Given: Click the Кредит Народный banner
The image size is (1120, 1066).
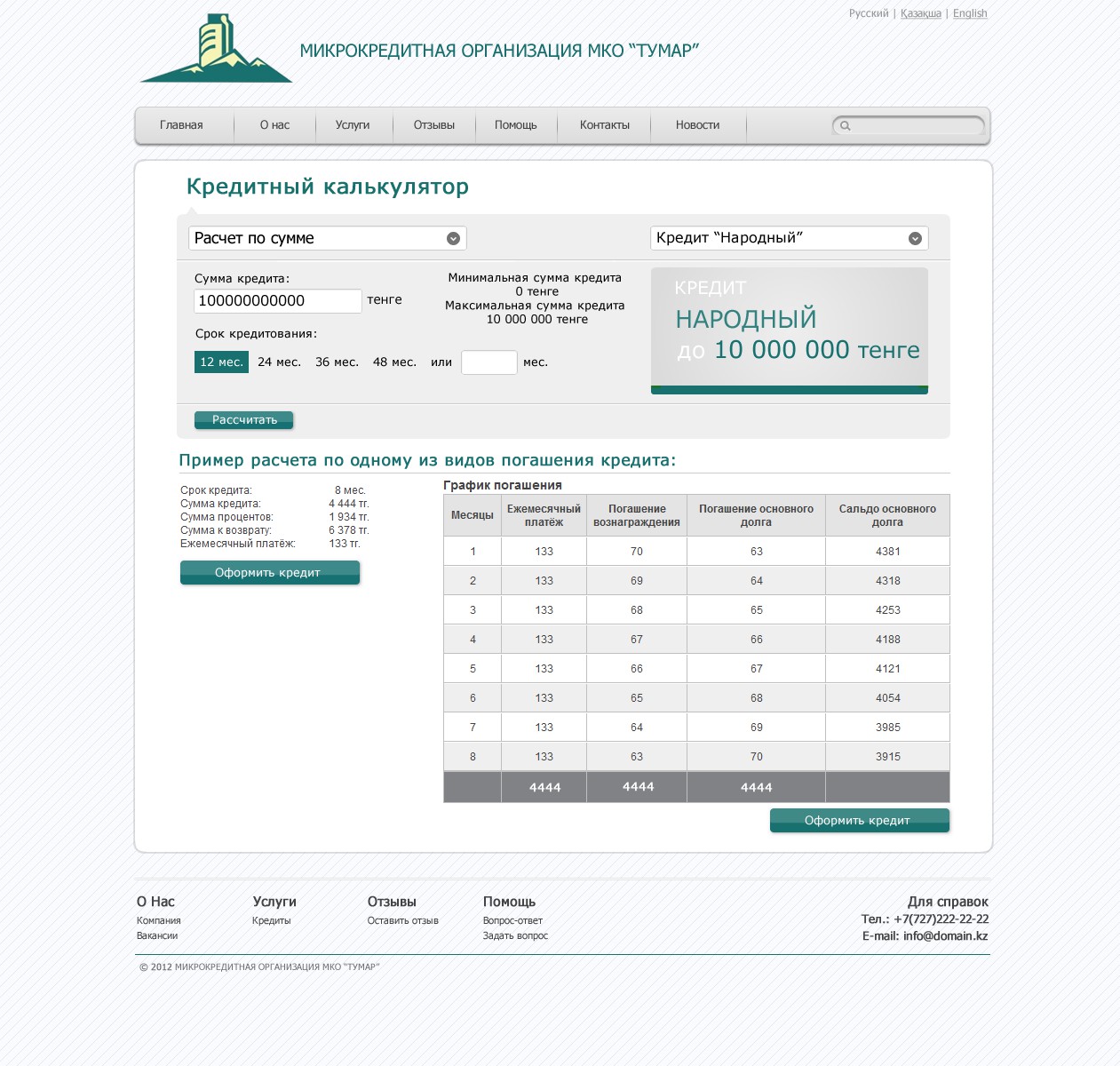Looking at the screenshot, I should pyautogui.click(x=790, y=330).
